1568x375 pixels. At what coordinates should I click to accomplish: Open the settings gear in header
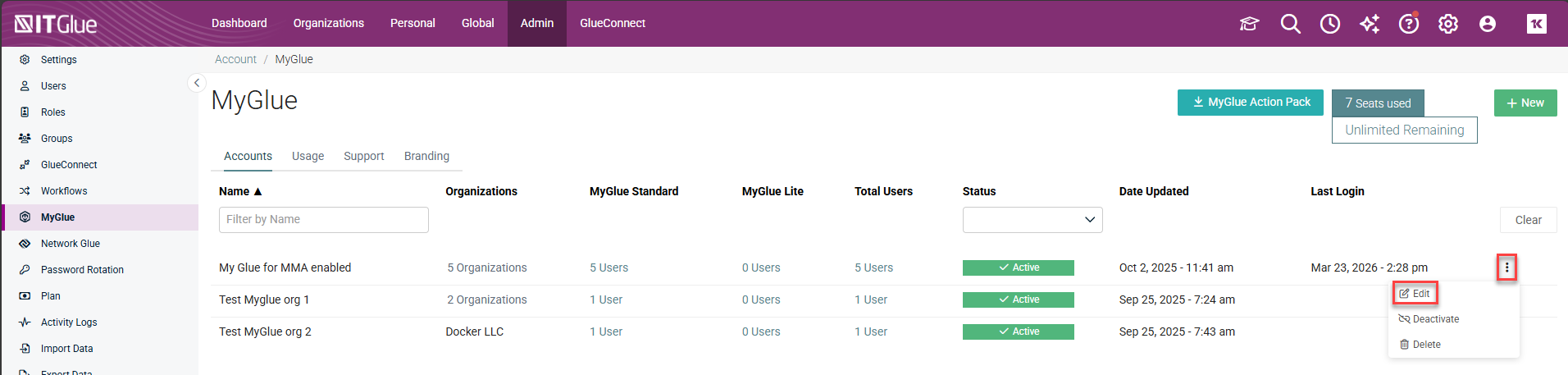click(x=1447, y=24)
